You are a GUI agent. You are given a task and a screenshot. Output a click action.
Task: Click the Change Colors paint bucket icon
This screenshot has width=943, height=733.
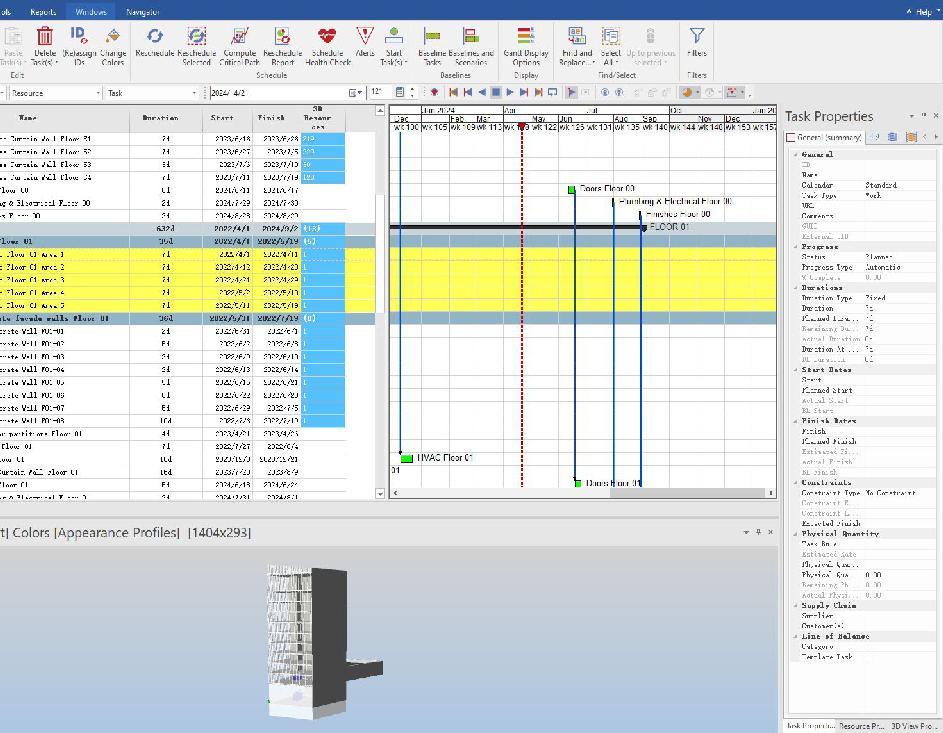112,36
